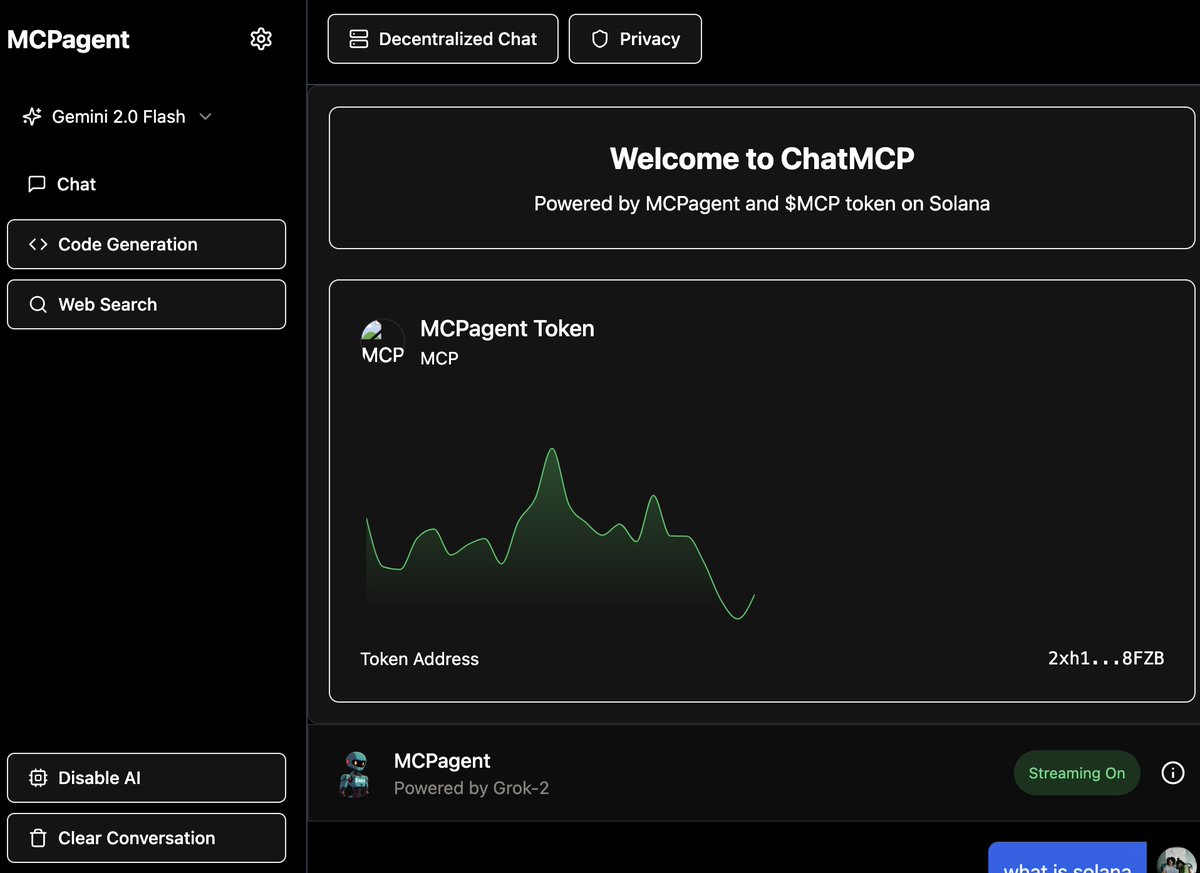Click the MCPagent title in the header
Viewport: 1200px width, 873px height.
(x=67, y=39)
